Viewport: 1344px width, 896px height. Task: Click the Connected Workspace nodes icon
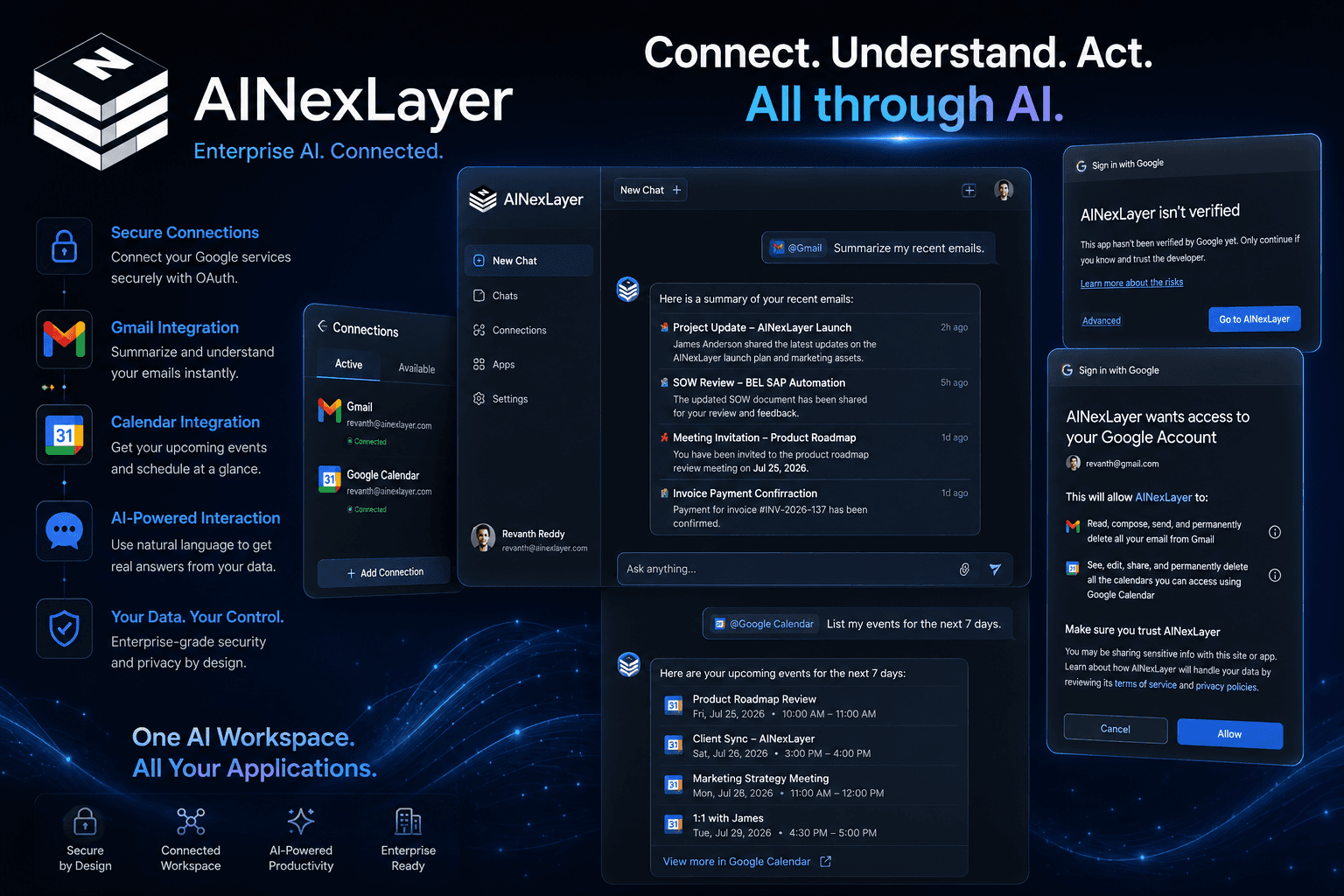191,822
